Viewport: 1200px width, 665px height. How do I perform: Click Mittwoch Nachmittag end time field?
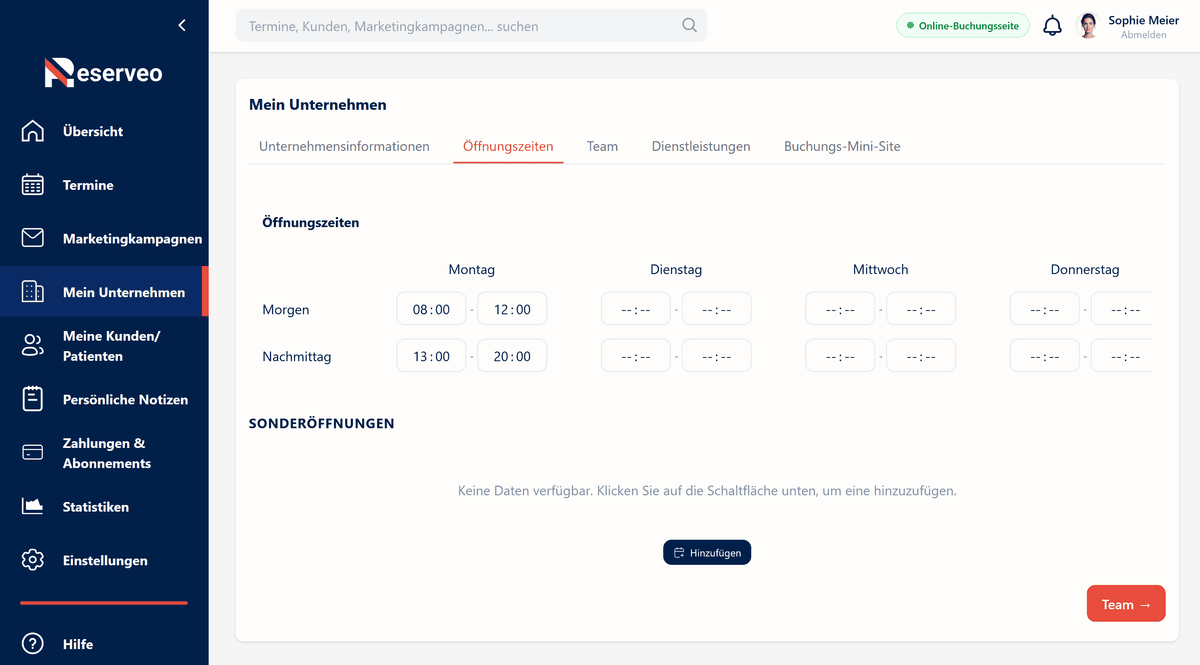921,356
